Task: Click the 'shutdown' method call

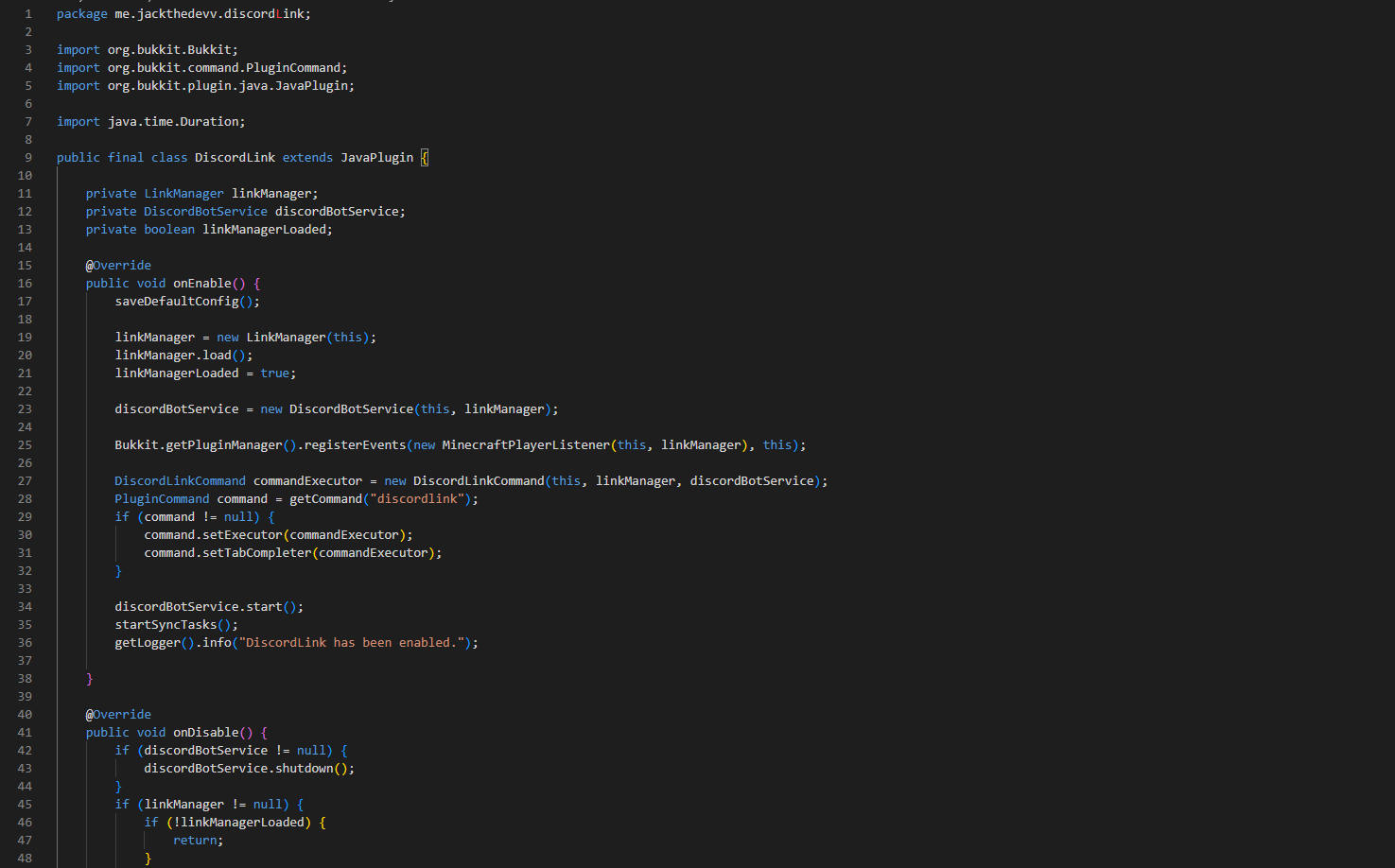Action: (304, 769)
